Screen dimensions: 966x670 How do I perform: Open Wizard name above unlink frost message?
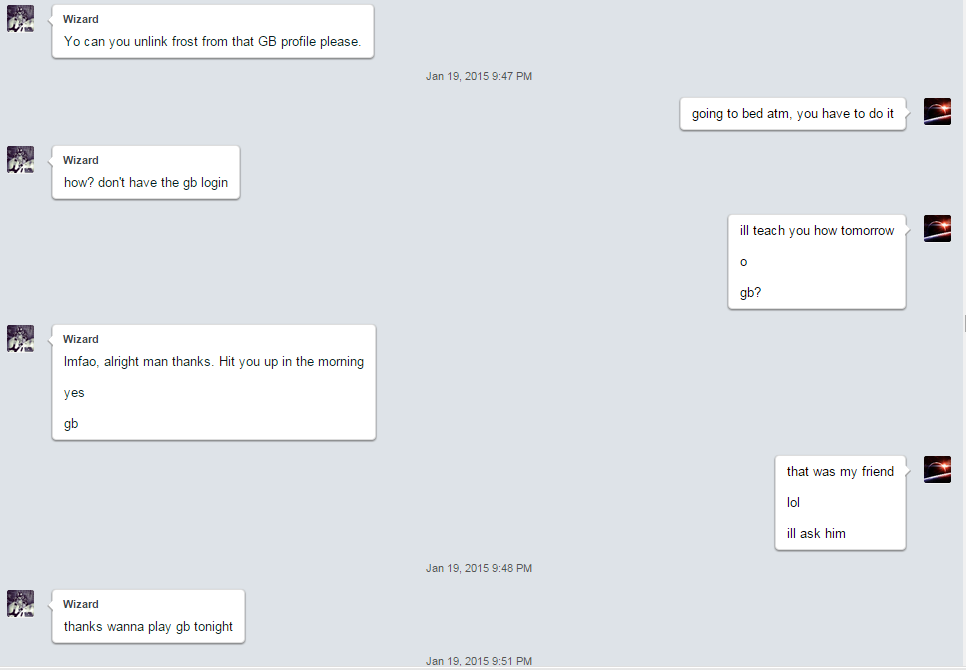(81, 19)
